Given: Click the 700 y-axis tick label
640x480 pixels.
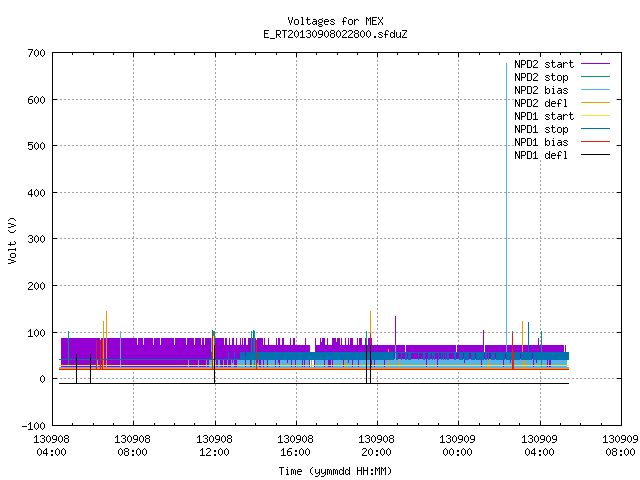Looking at the screenshot, I should [36, 53].
